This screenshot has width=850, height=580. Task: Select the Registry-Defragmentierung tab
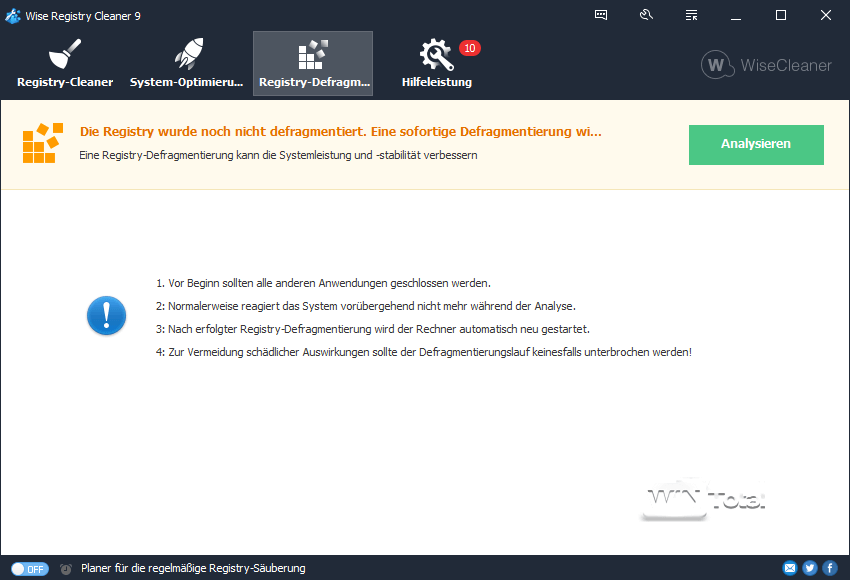click(313, 63)
